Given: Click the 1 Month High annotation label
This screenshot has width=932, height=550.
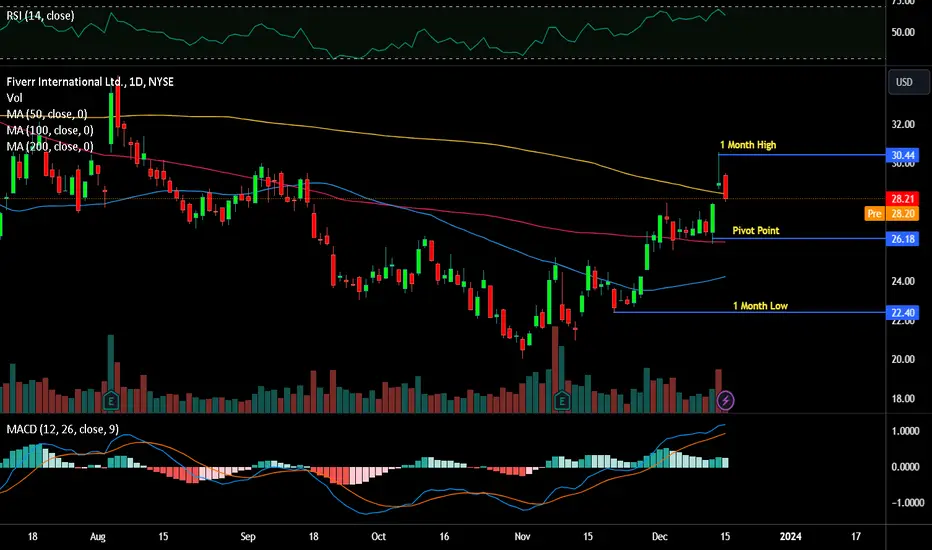Looking at the screenshot, I should click(748, 145).
